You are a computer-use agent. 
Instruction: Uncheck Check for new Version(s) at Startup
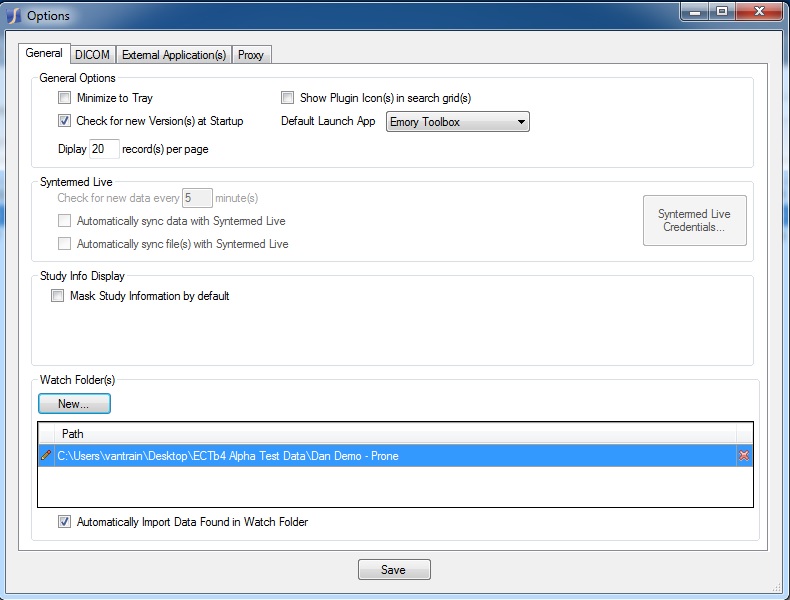pos(64,120)
